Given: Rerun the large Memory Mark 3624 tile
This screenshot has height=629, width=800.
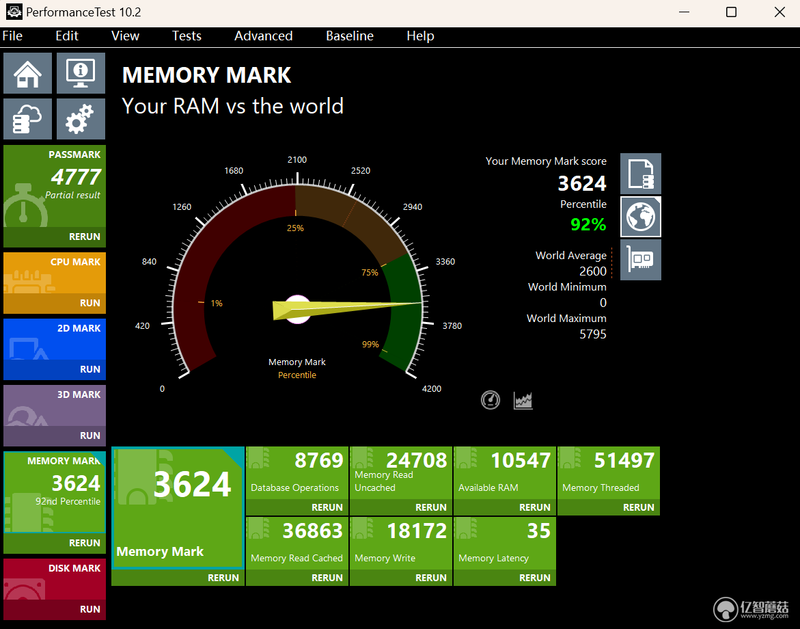Looking at the screenshot, I should pyautogui.click(x=178, y=577).
